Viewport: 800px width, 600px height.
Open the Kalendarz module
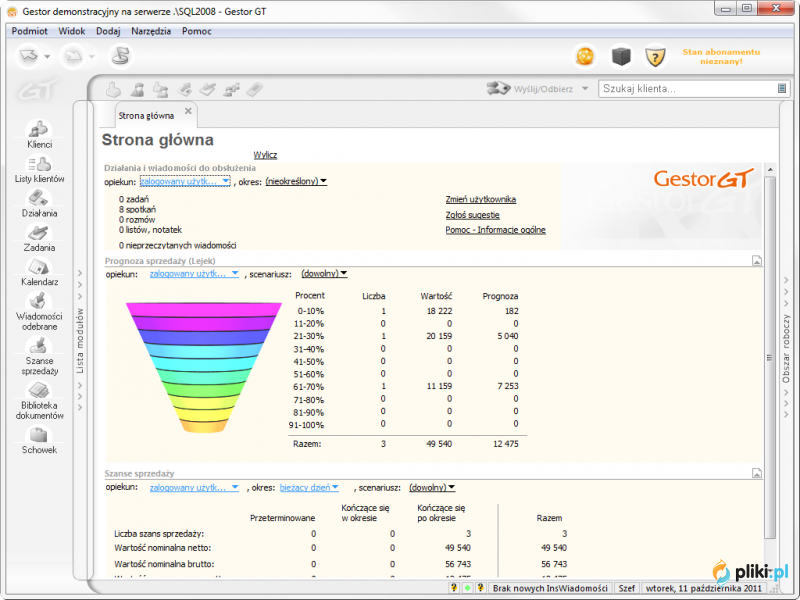pos(39,272)
